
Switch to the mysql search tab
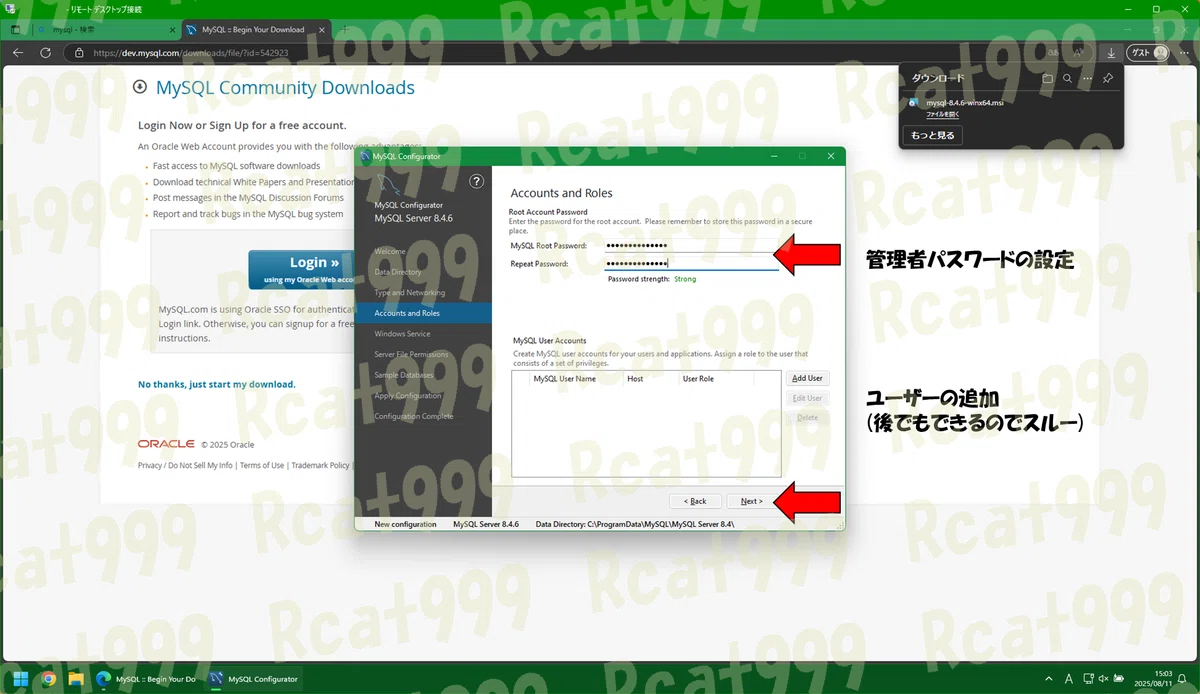click(x=105, y=30)
